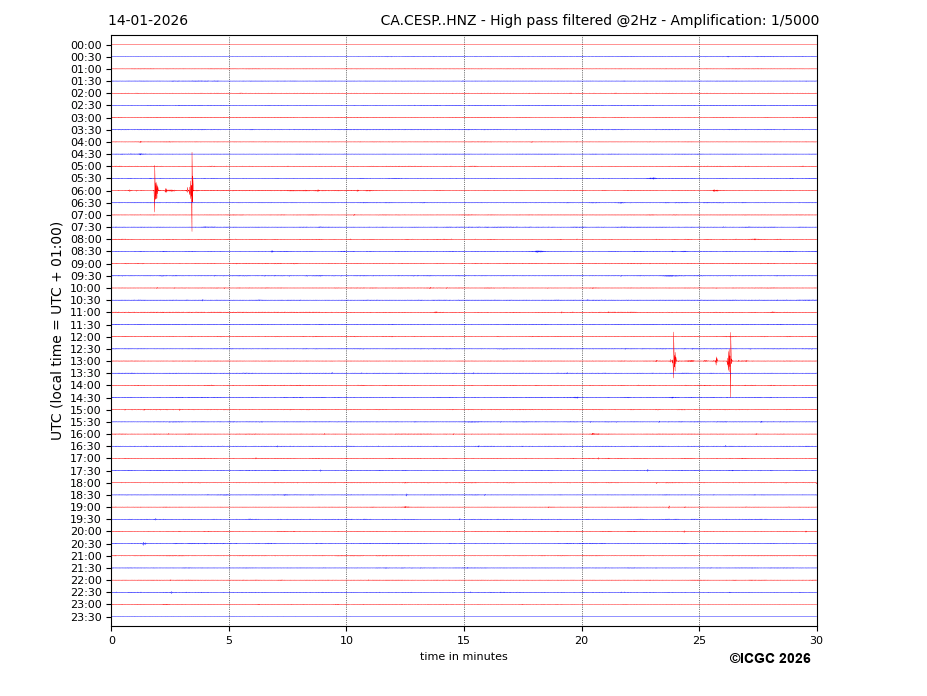The image size is (927, 696).
Task: Pick the 23:30 time label
Action: click(x=86, y=617)
